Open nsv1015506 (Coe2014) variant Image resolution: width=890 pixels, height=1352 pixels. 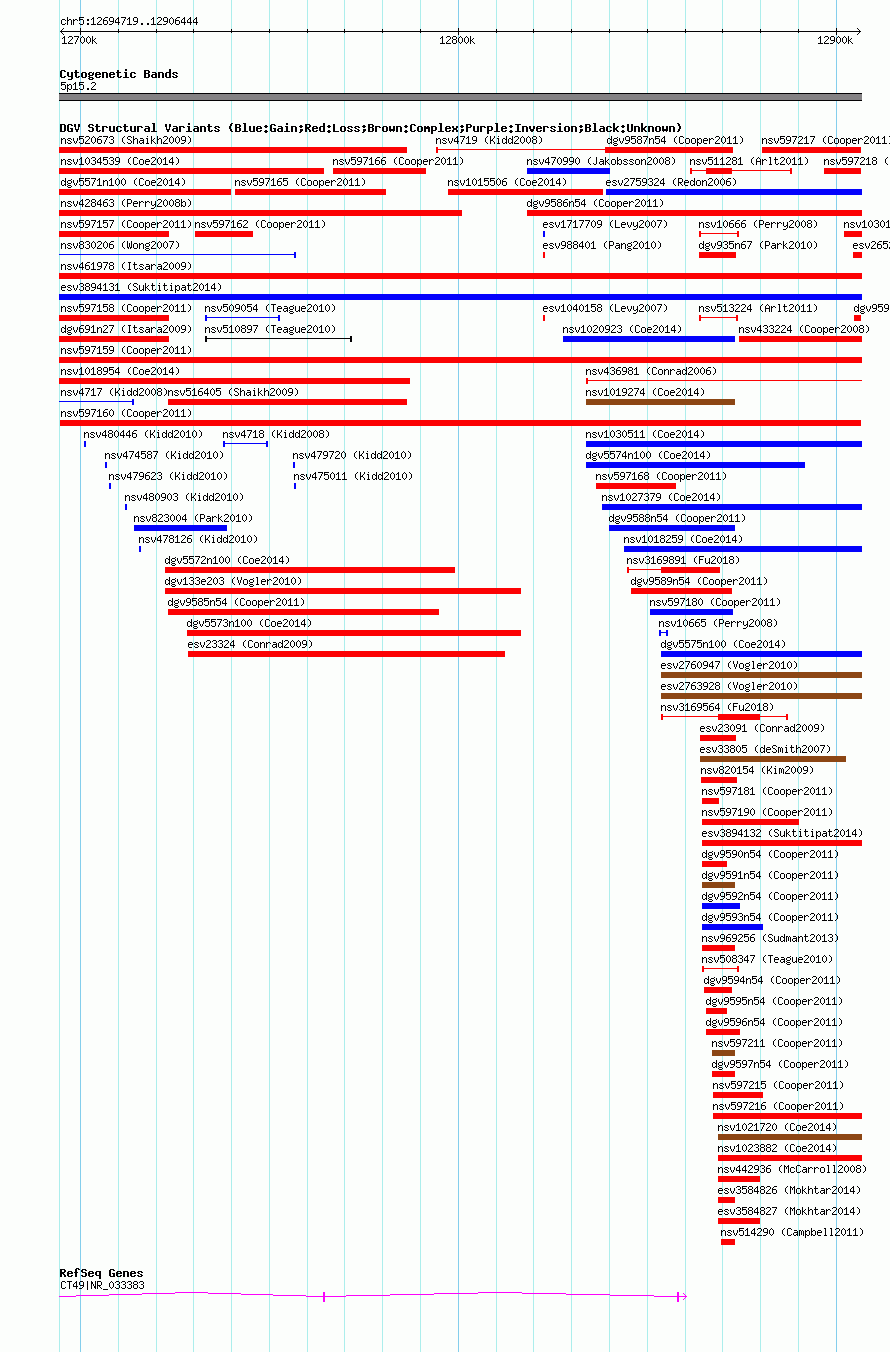pos(525,192)
